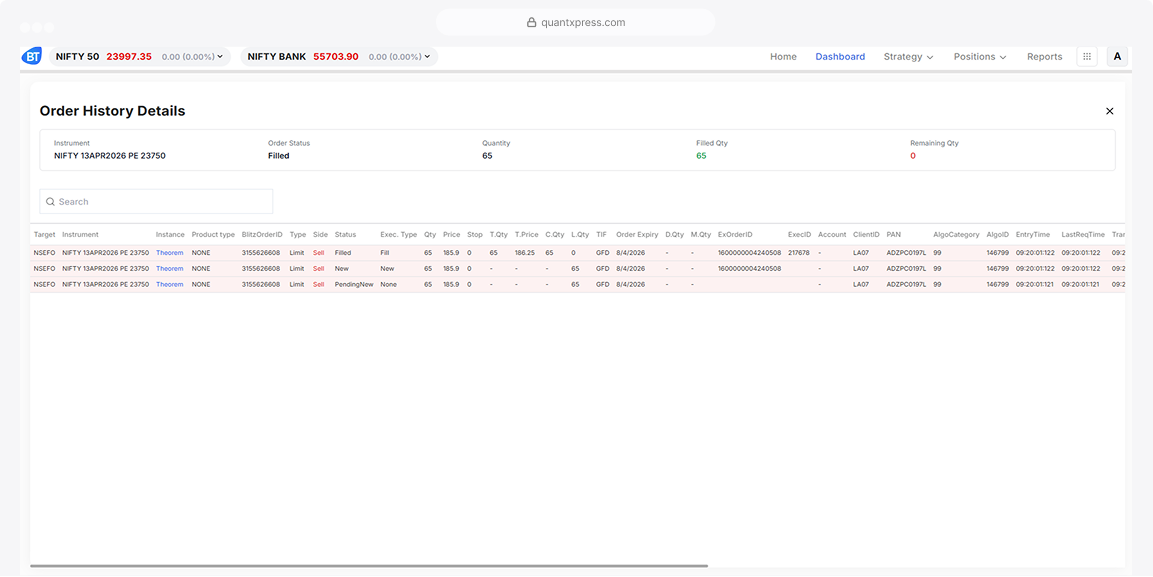Open Theorem link in the Filled row

pos(169,253)
